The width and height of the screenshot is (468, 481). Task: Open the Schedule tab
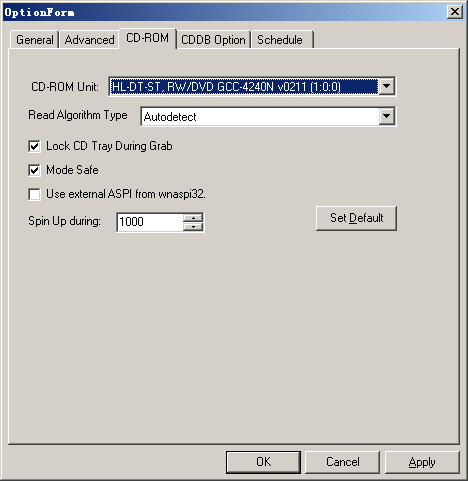point(282,40)
